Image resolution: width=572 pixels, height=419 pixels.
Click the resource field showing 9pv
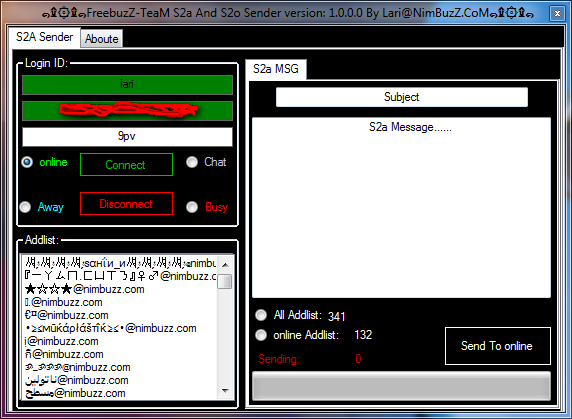pos(127,137)
